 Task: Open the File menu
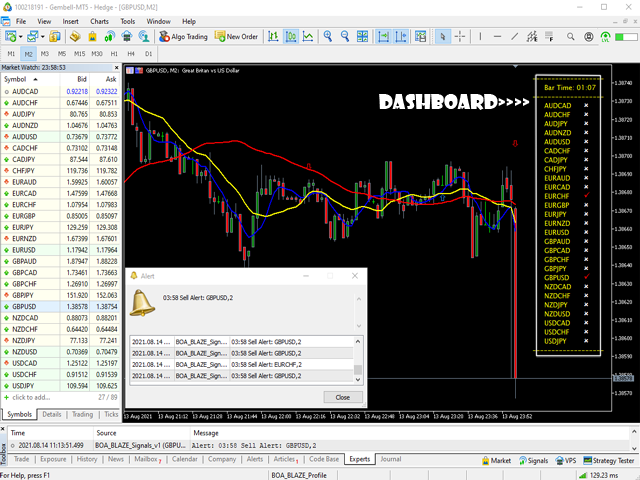pyautogui.click(x=21, y=21)
